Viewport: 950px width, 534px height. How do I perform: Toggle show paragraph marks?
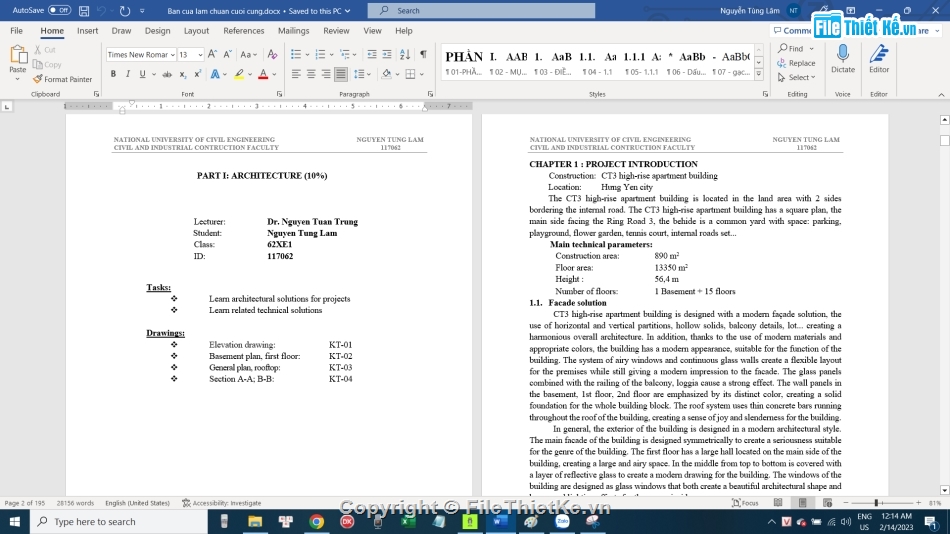pos(424,55)
